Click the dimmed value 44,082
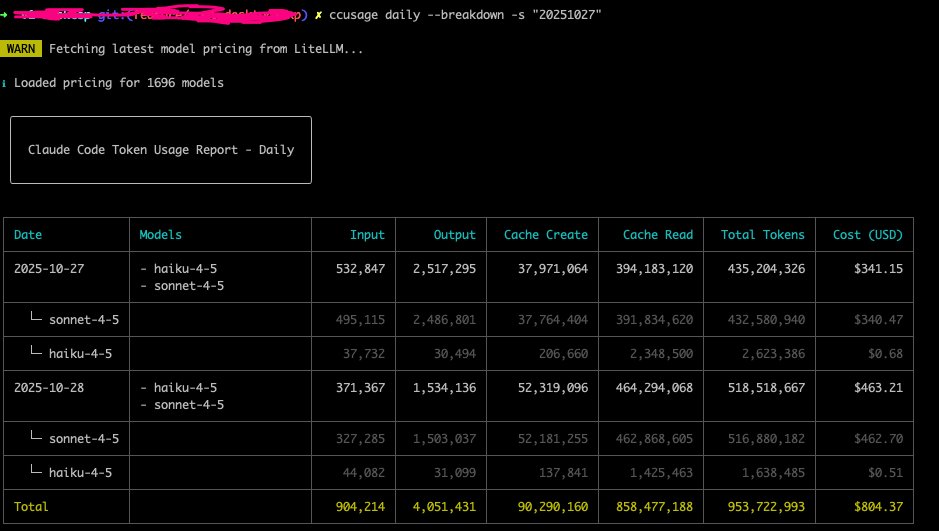Image resolution: width=939 pixels, height=531 pixels. point(364,473)
